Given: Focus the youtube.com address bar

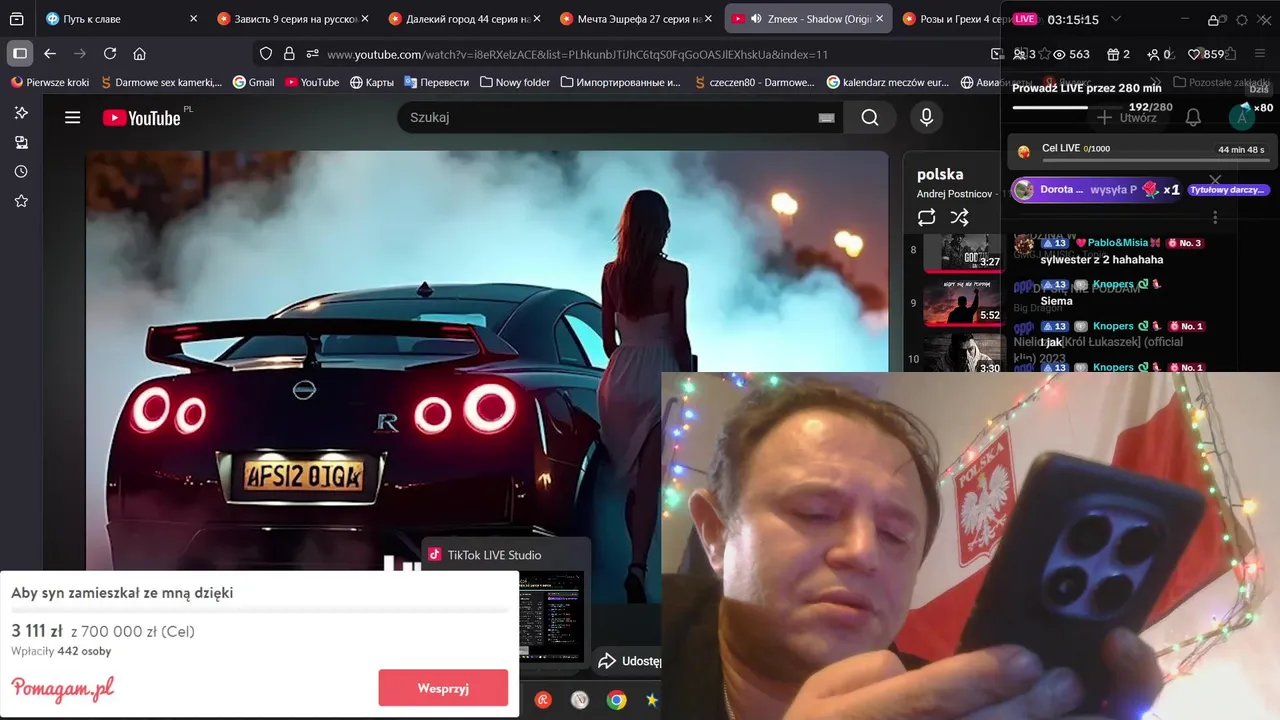Looking at the screenshot, I should coord(577,54).
